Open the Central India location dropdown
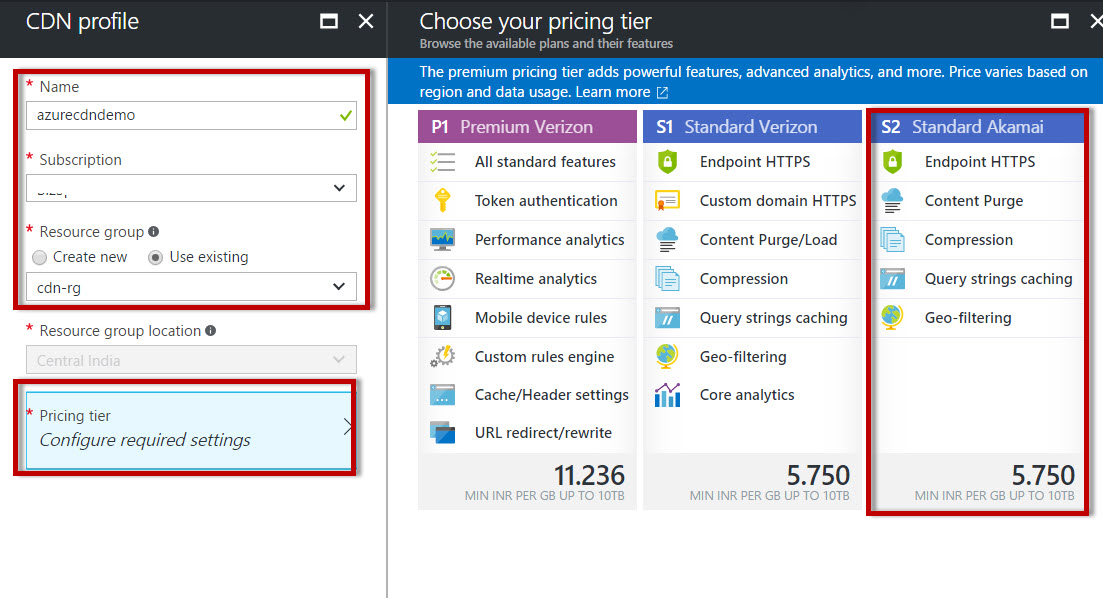Screen dimensions: 1103x598 [x=191, y=360]
